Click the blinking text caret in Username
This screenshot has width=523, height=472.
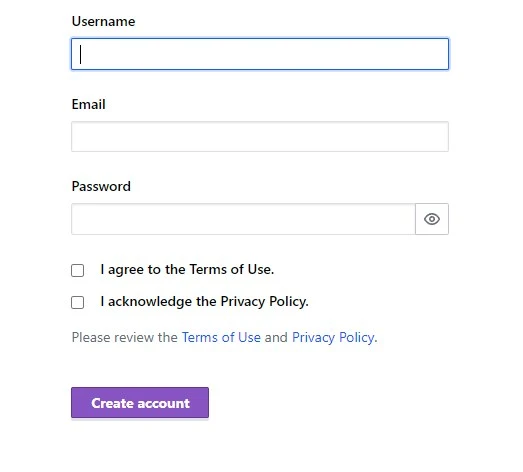click(x=80, y=54)
